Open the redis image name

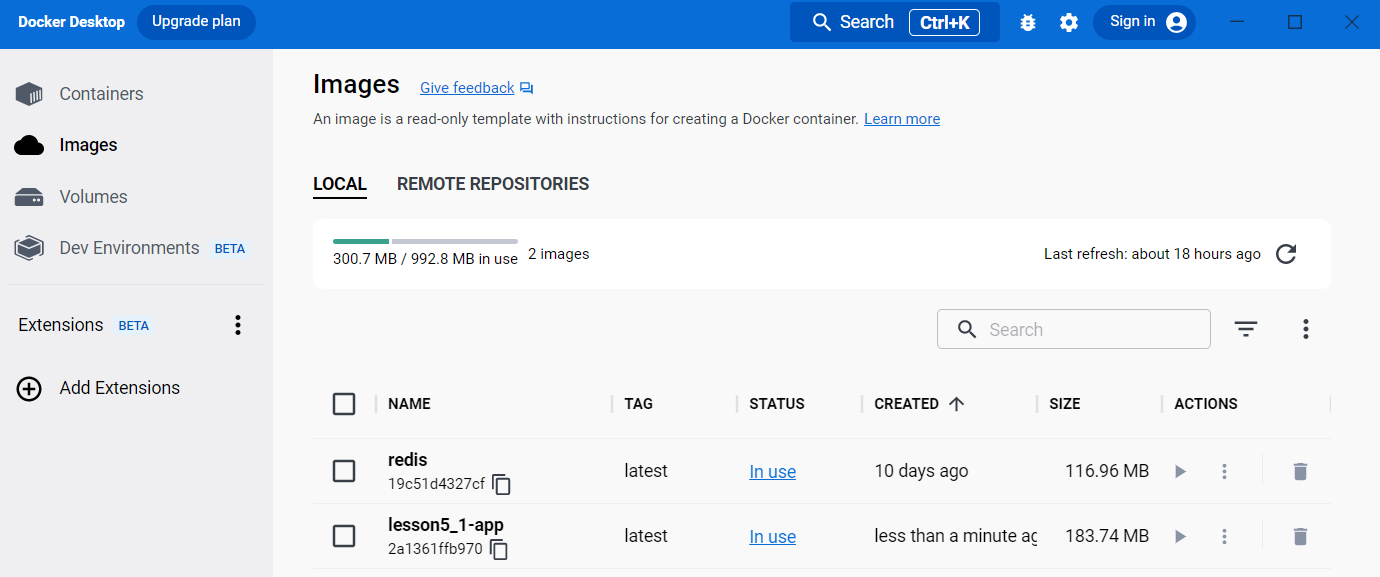click(x=408, y=460)
